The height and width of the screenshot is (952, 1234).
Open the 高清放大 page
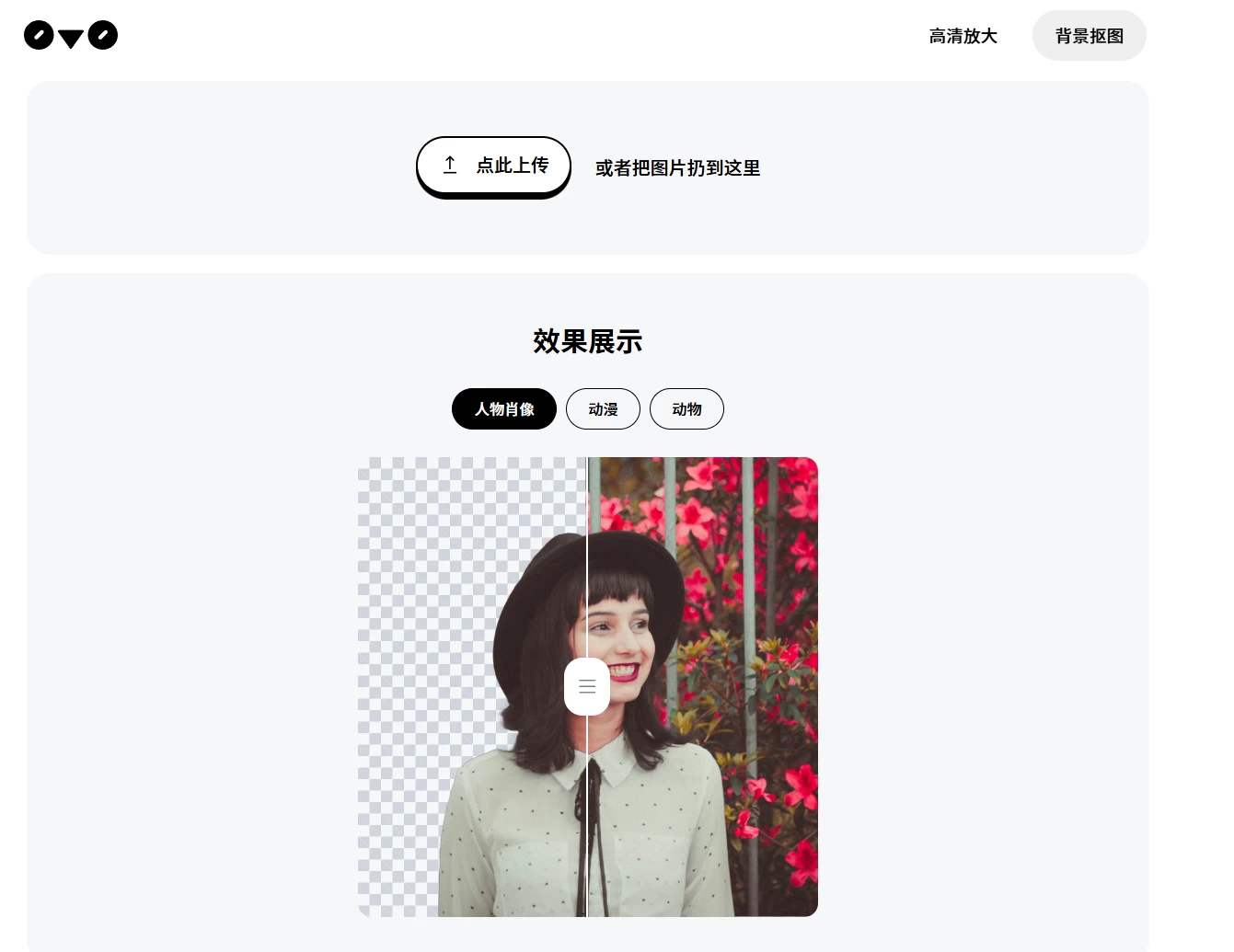pos(963,36)
